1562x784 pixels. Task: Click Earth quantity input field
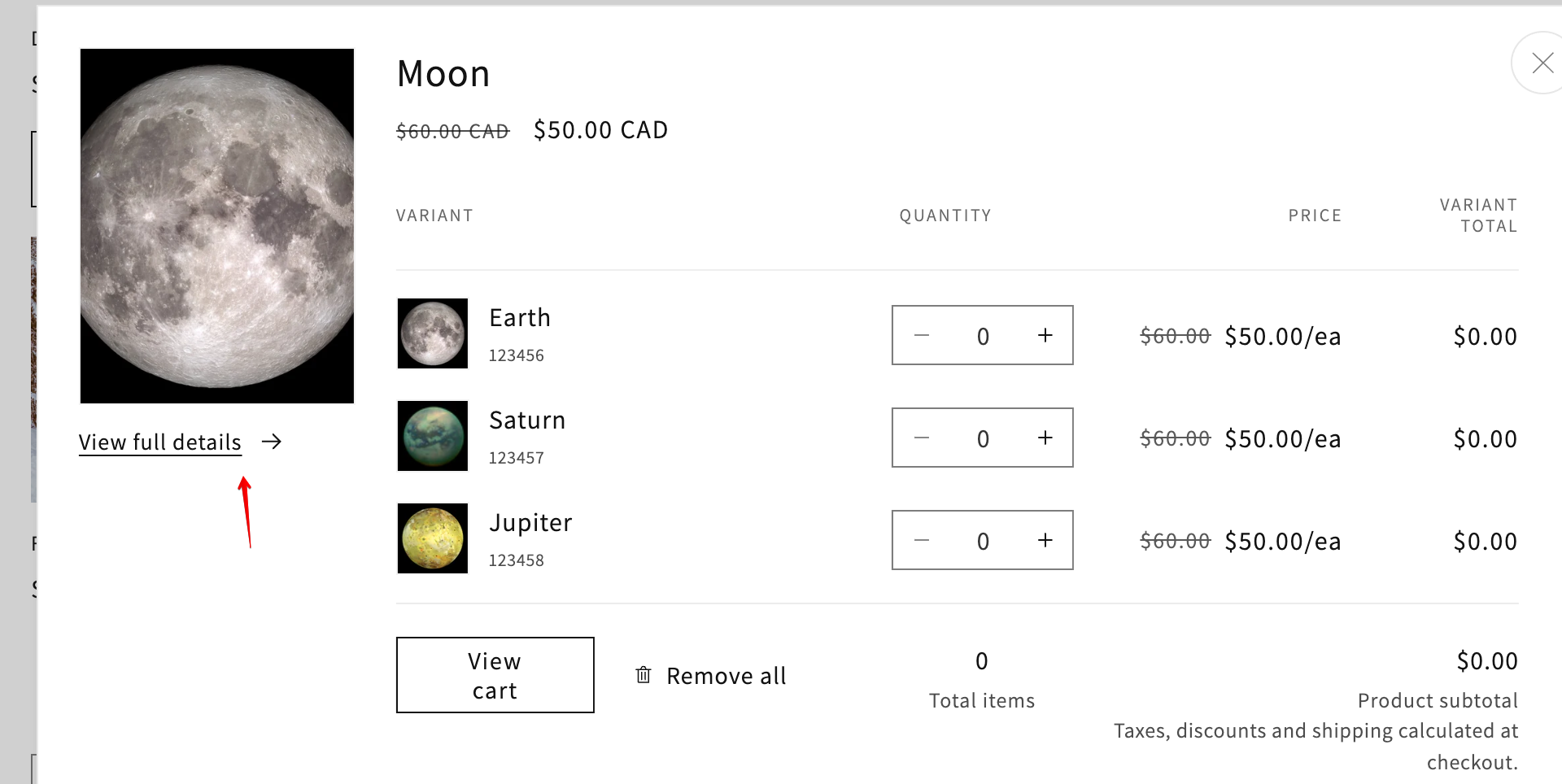[983, 336]
